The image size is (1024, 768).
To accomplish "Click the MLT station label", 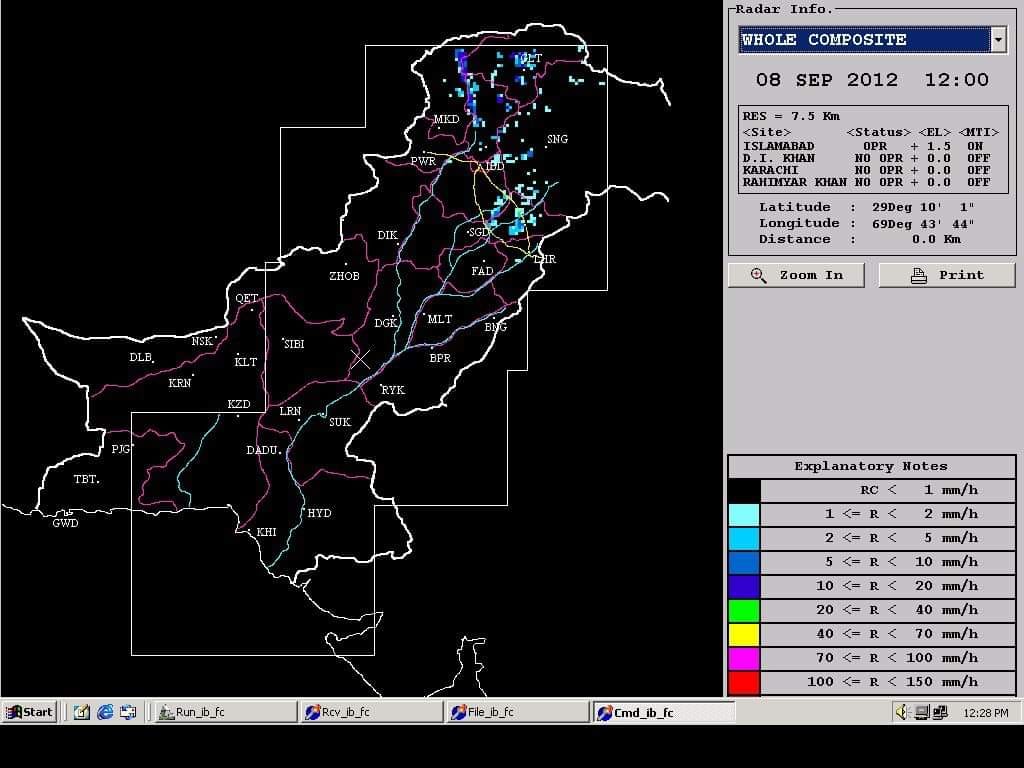I will [440, 319].
